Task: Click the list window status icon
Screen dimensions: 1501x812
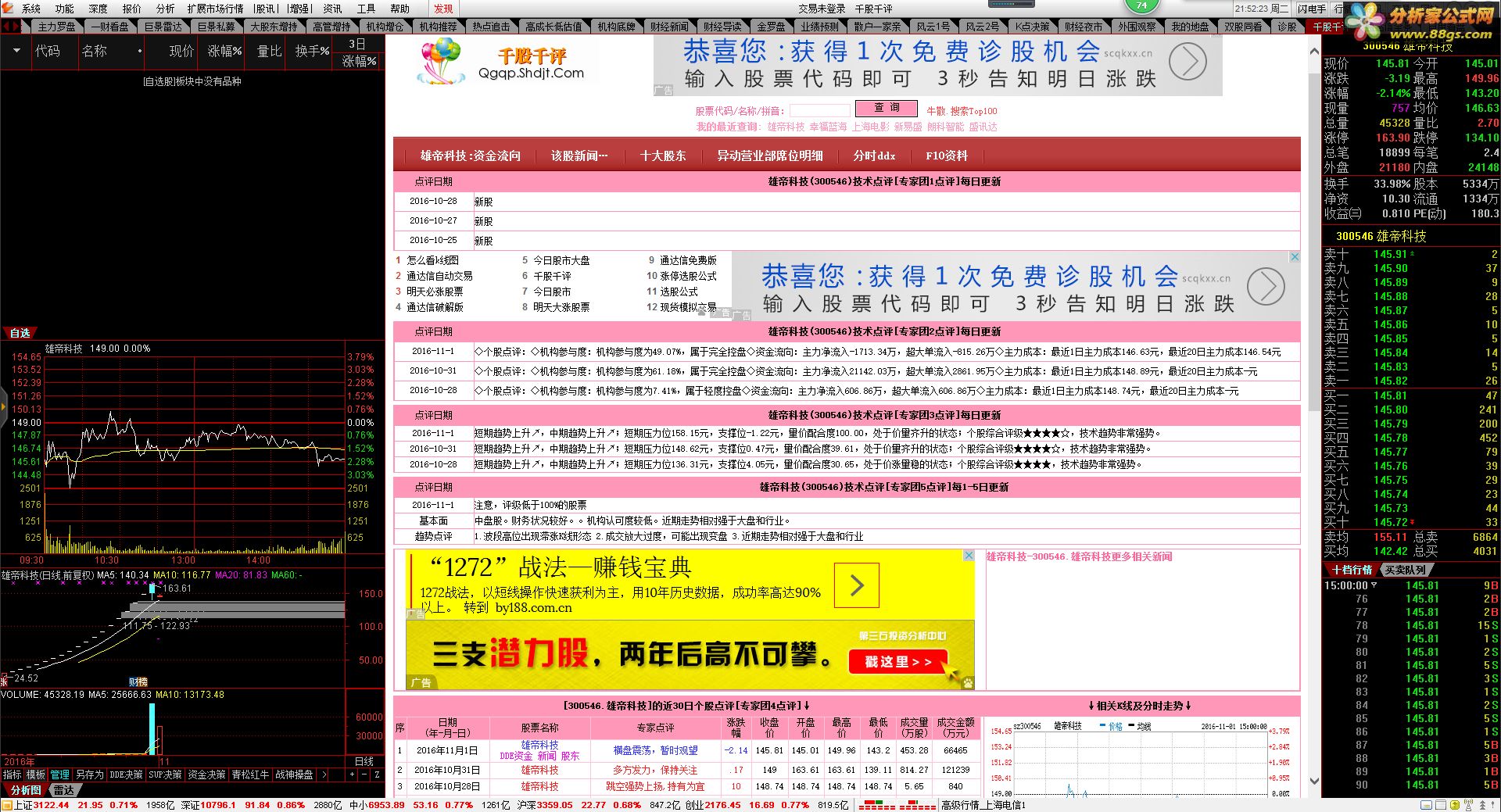Action: coord(1440,805)
